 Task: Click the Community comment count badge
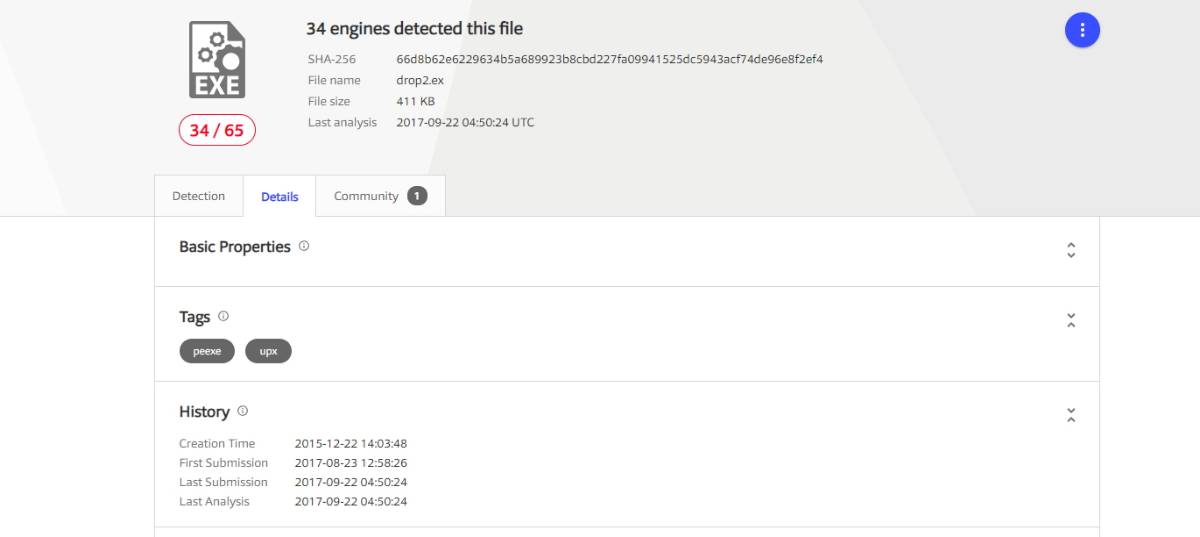click(x=417, y=196)
